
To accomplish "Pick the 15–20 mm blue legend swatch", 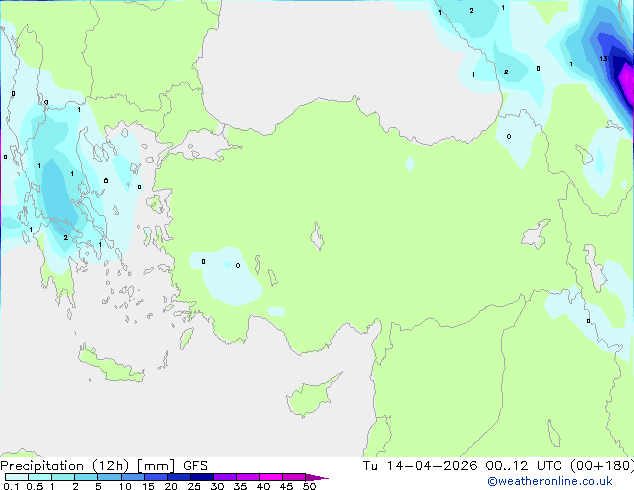I will [155, 477].
